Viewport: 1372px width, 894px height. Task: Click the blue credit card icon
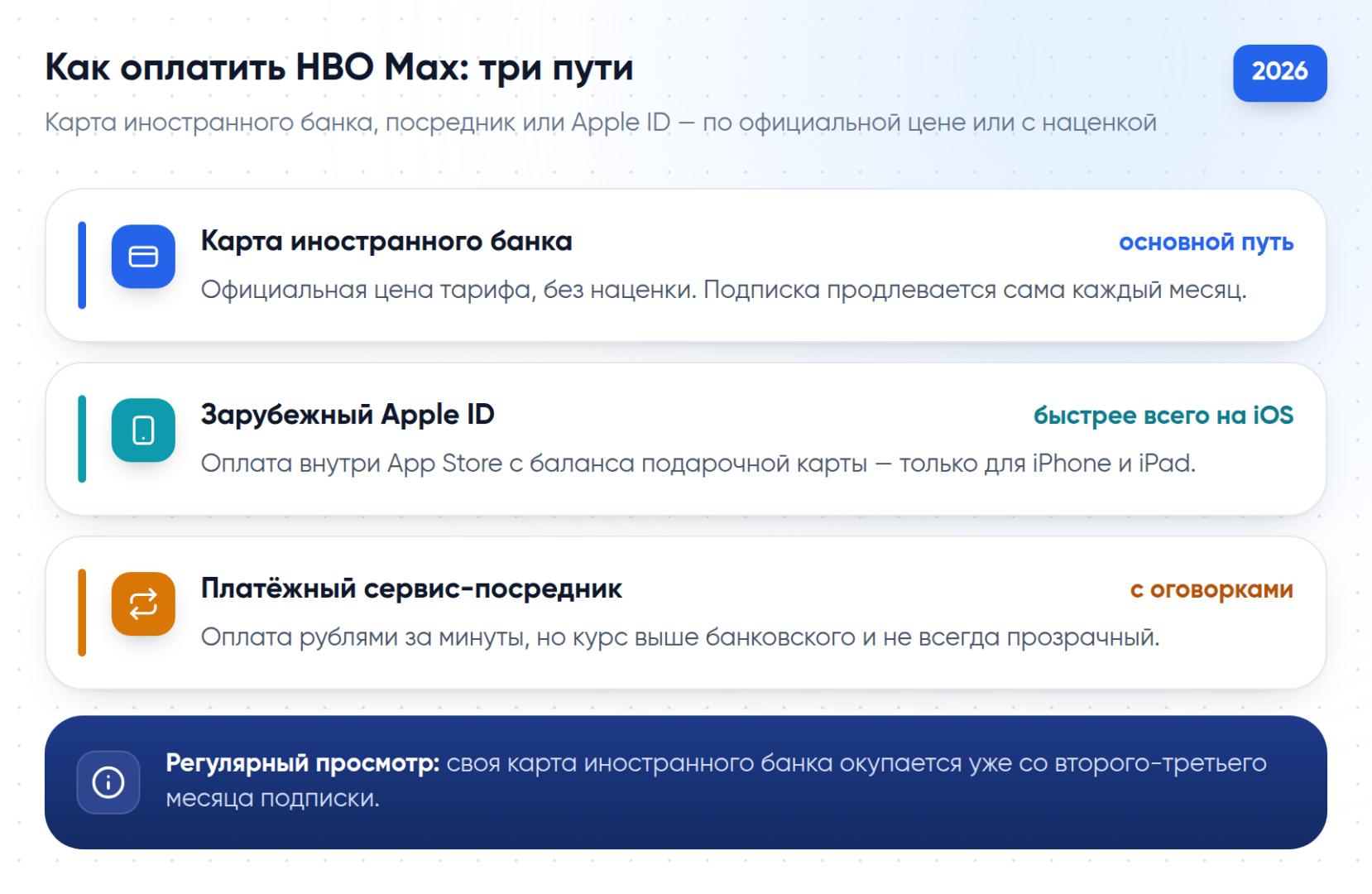pos(143,257)
